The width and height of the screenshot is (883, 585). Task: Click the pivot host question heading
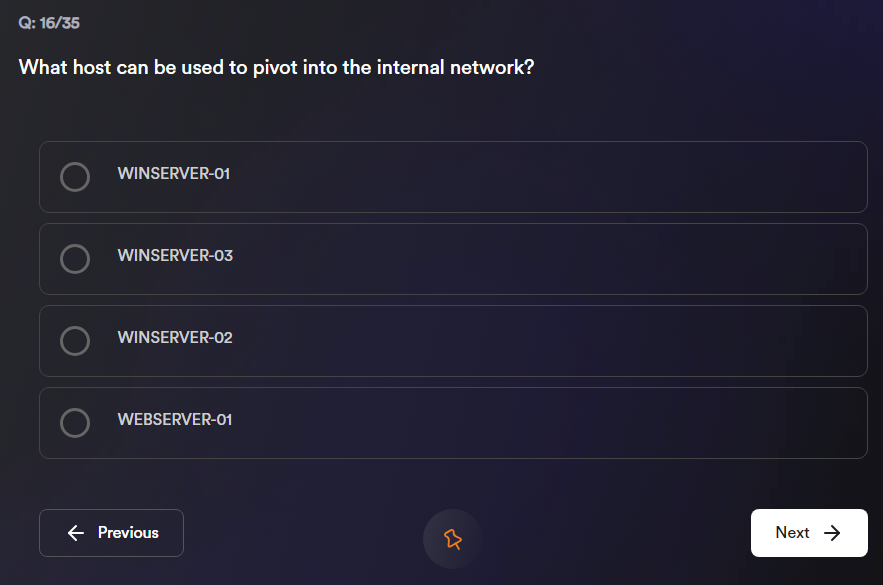(x=276, y=68)
